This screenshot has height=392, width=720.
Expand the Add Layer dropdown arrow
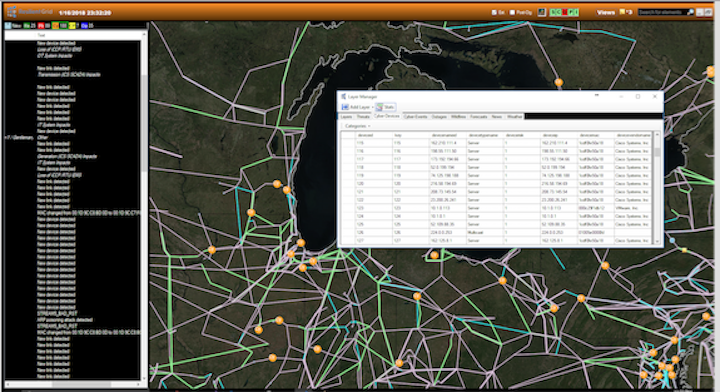pyautogui.click(x=373, y=107)
